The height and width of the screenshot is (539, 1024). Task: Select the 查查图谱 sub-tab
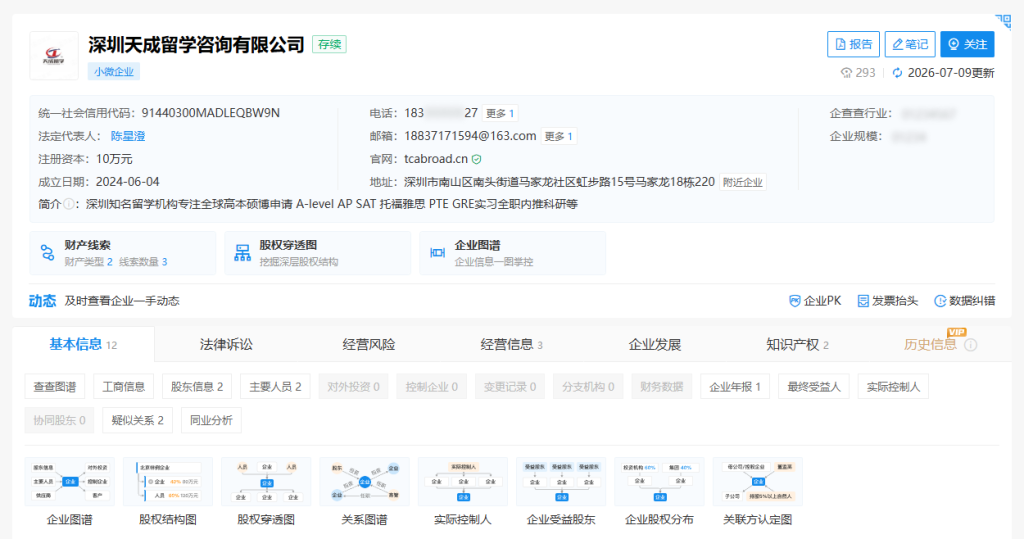point(55,387)
